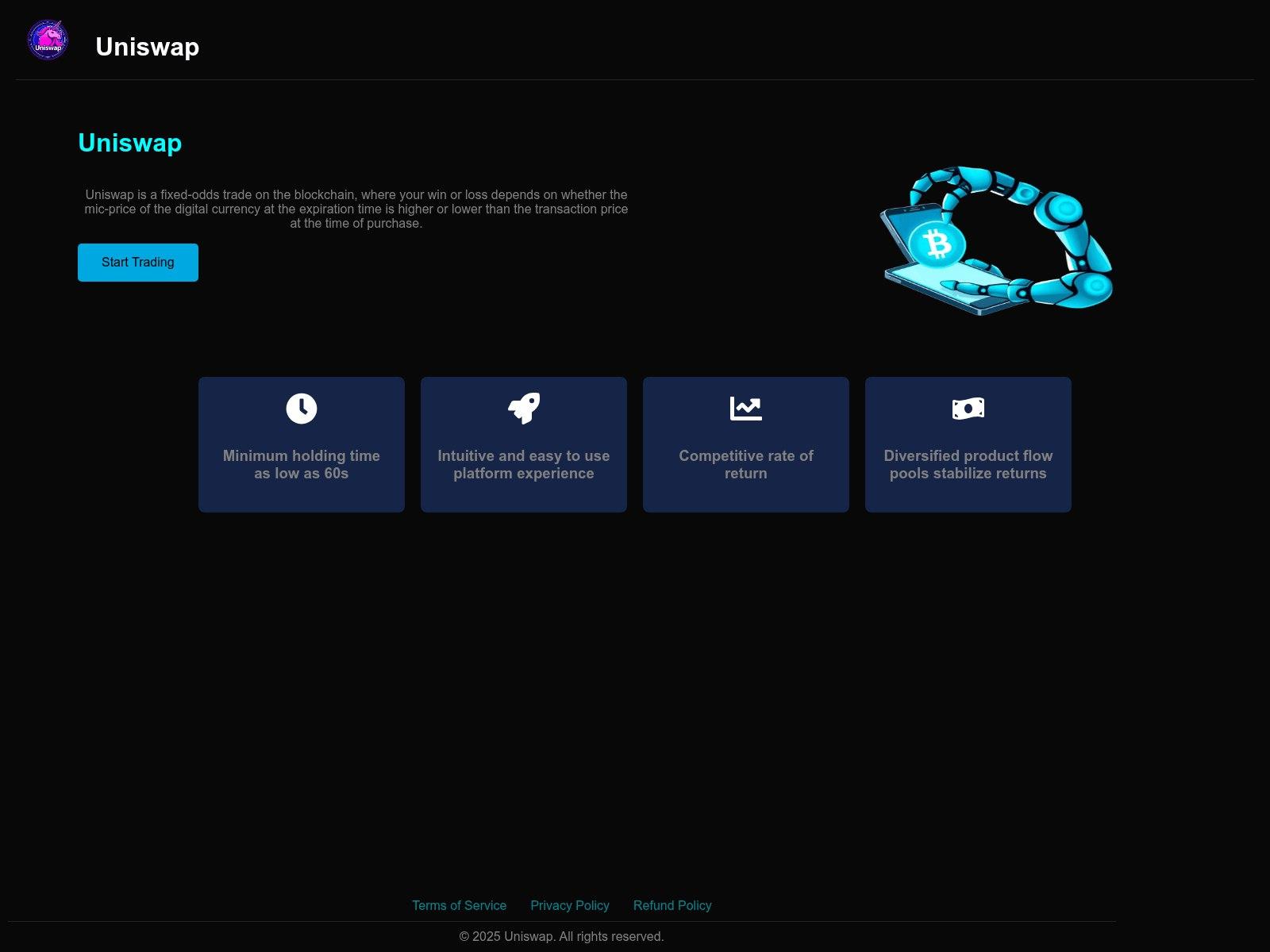Click the robotic arm Bitcoin illustration
This screenshot has width=1270, height=952.
pos(996,240)
